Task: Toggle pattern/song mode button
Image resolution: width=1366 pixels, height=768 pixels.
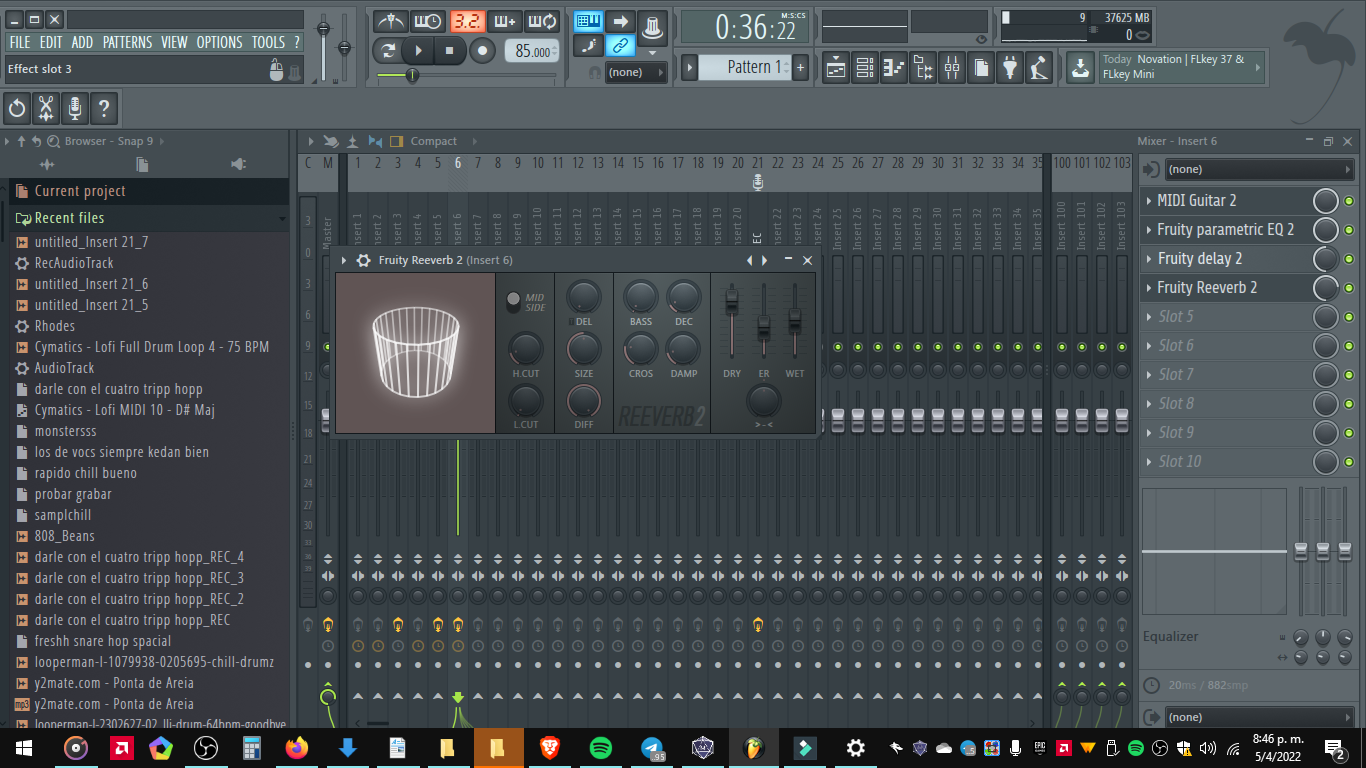Action: 389,51
